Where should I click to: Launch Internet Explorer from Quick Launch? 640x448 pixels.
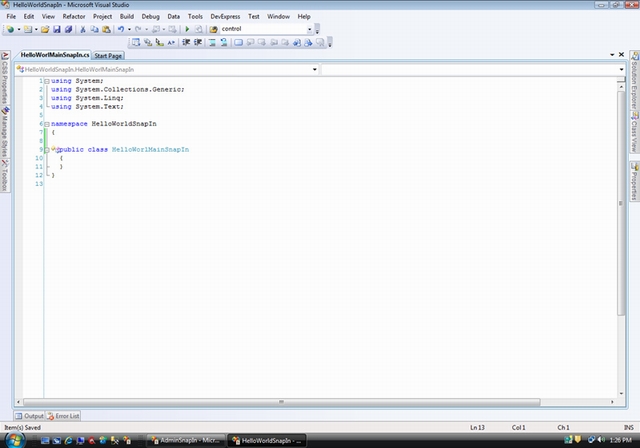(x=68, y=441)
